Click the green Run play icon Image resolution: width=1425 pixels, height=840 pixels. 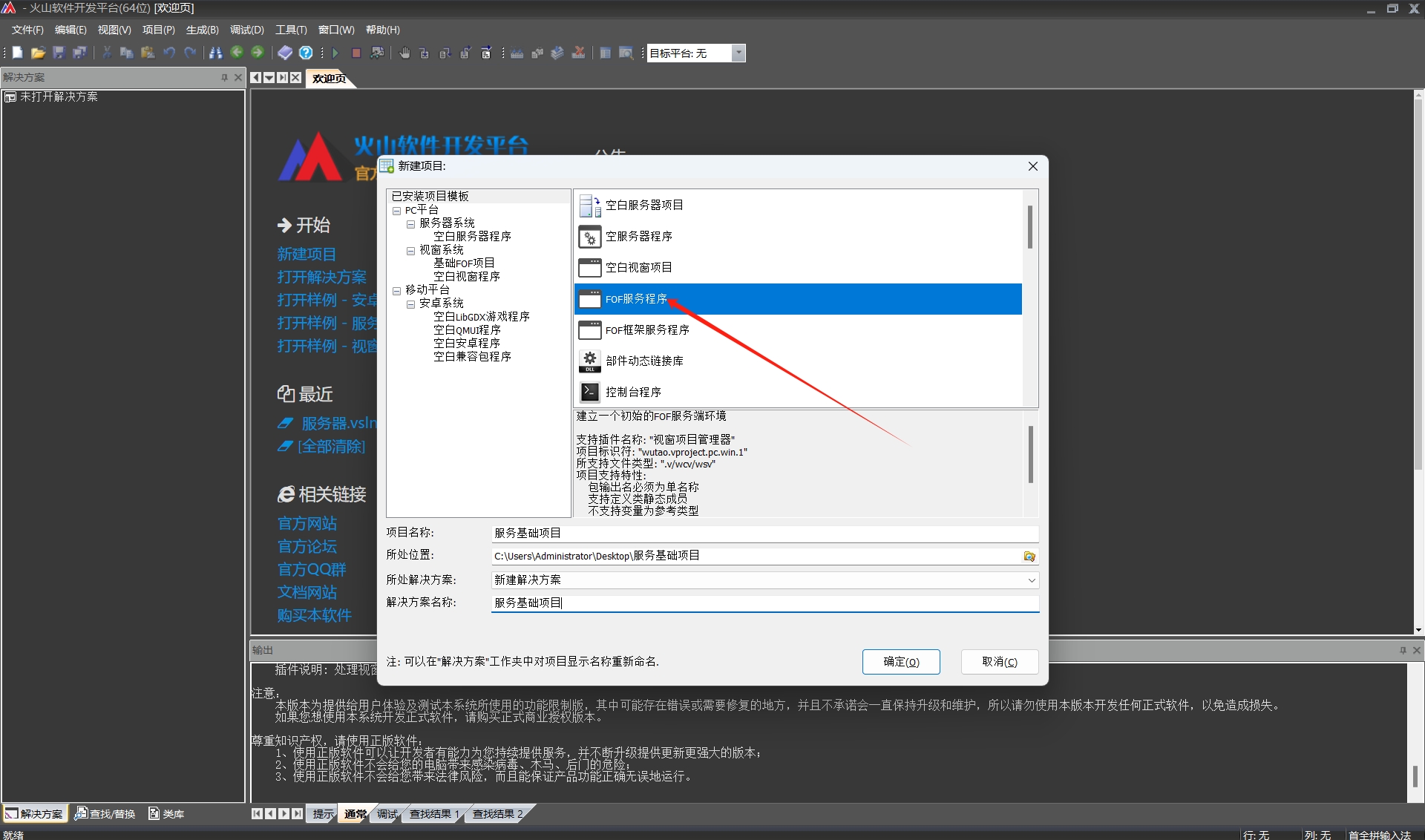point(335,53)
